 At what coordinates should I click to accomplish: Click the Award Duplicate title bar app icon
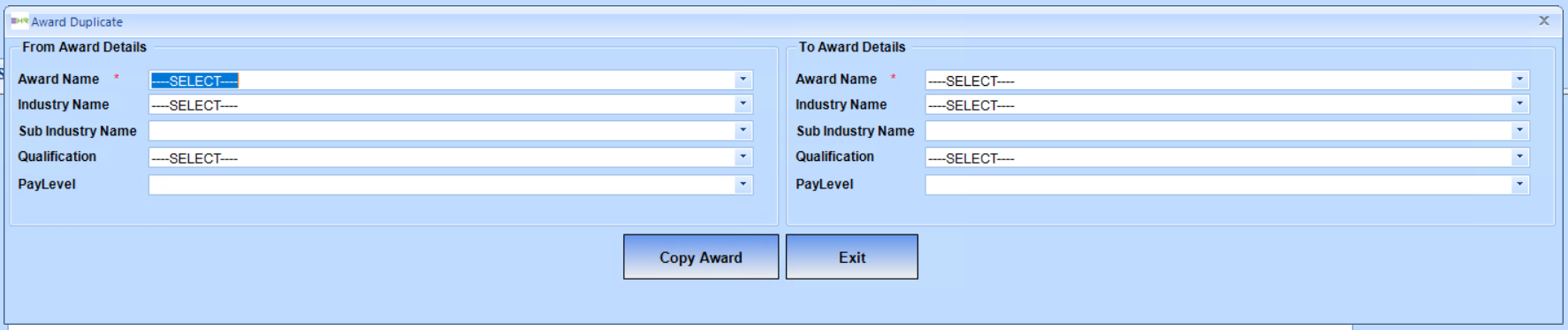pyautogui.click(x=19, y=21)
